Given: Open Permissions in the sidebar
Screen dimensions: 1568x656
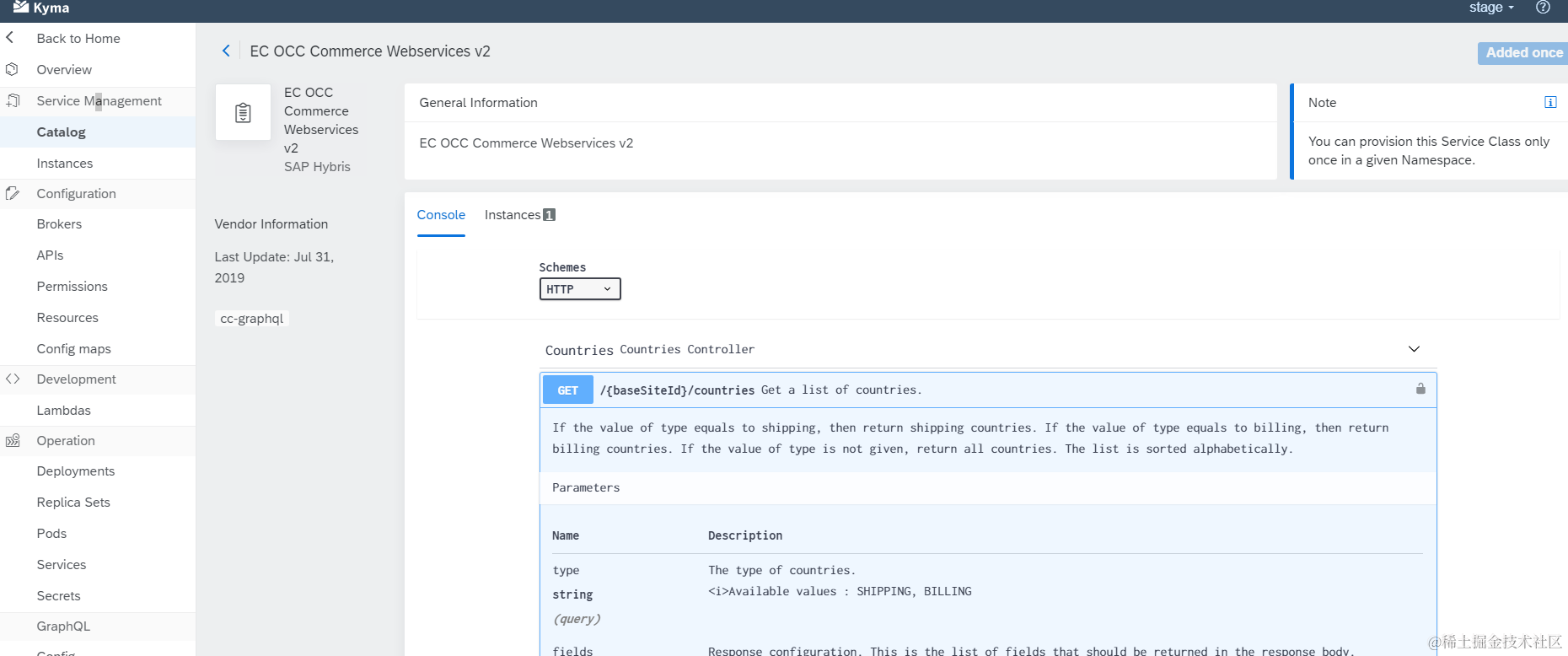Looking at the screenshot, I should click(72, 286).
